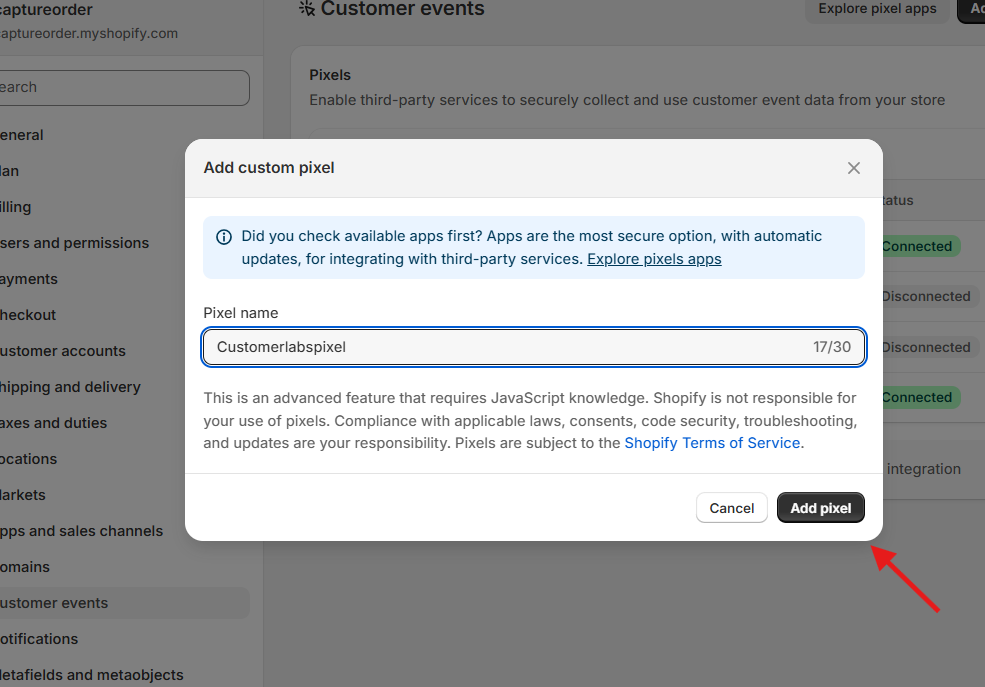985x687 pixels.
Task: Open the Explore pixels apps link
Action: click(x=654, y=259)
